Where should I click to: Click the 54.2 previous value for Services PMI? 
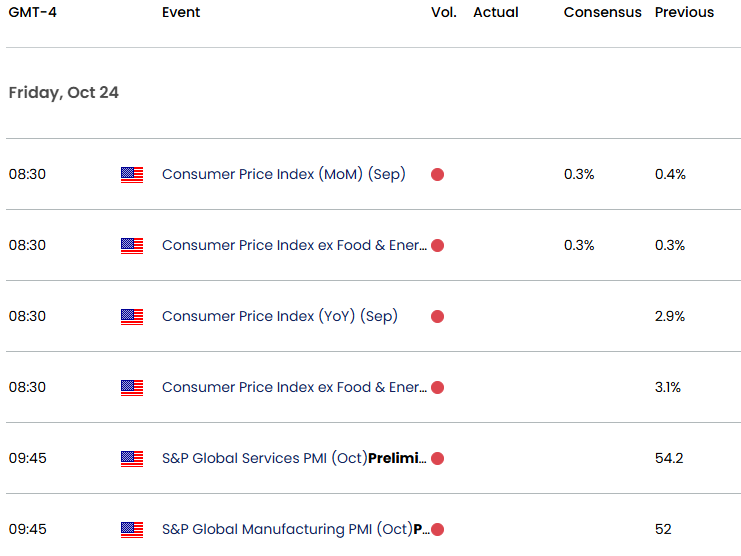point(669,458)
